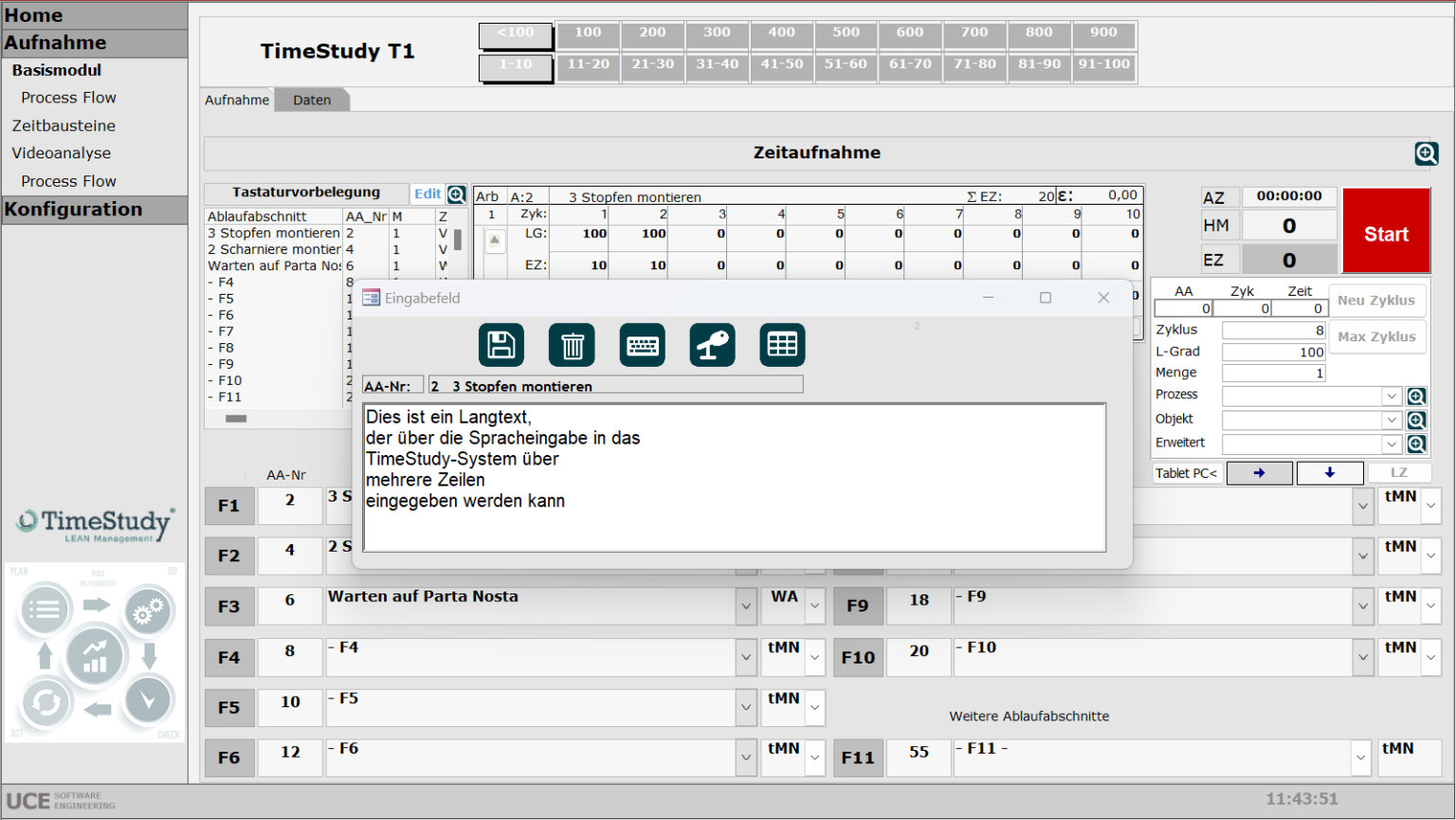Toggle the Tablet PC< button

click(1186, 473)
